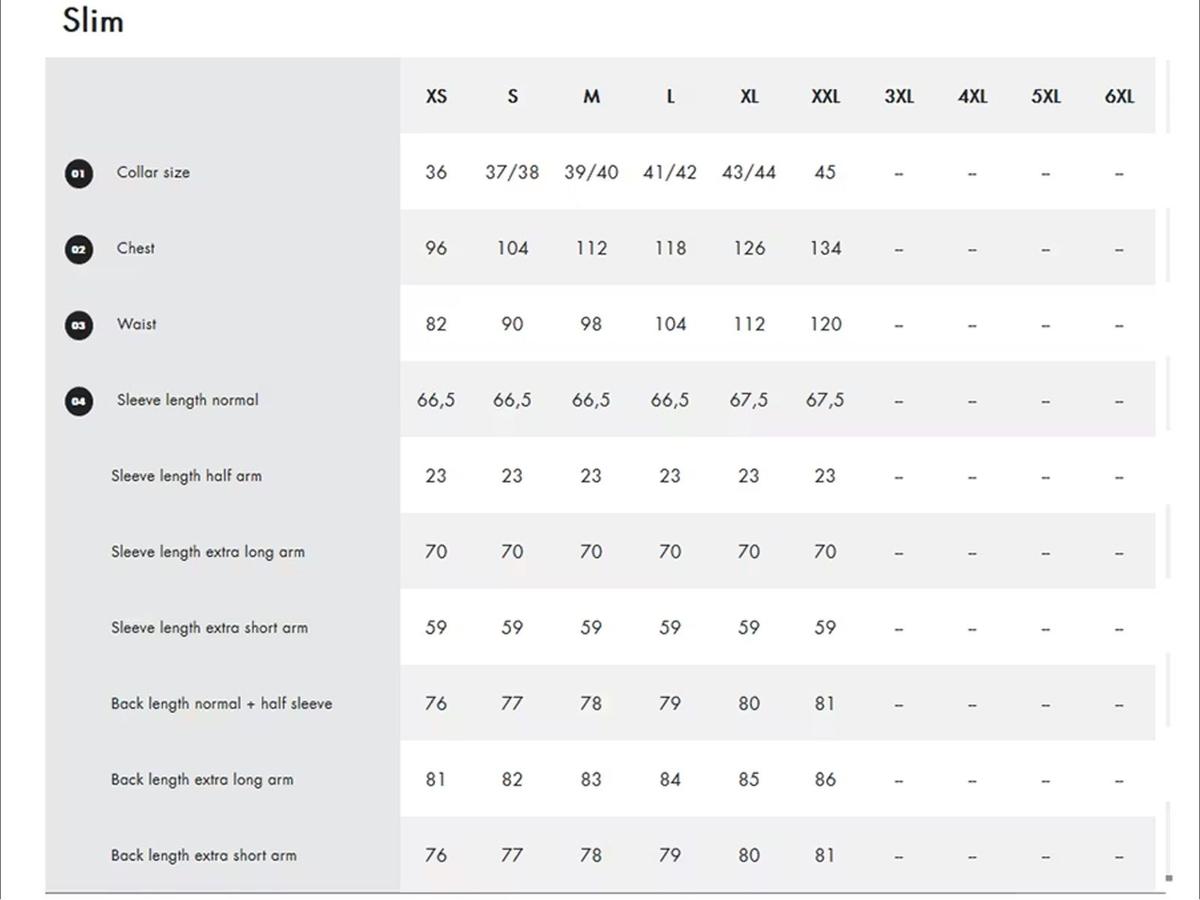
Task: Click the 01 Collar size badge icon
Action: click(x=79, y=173)
